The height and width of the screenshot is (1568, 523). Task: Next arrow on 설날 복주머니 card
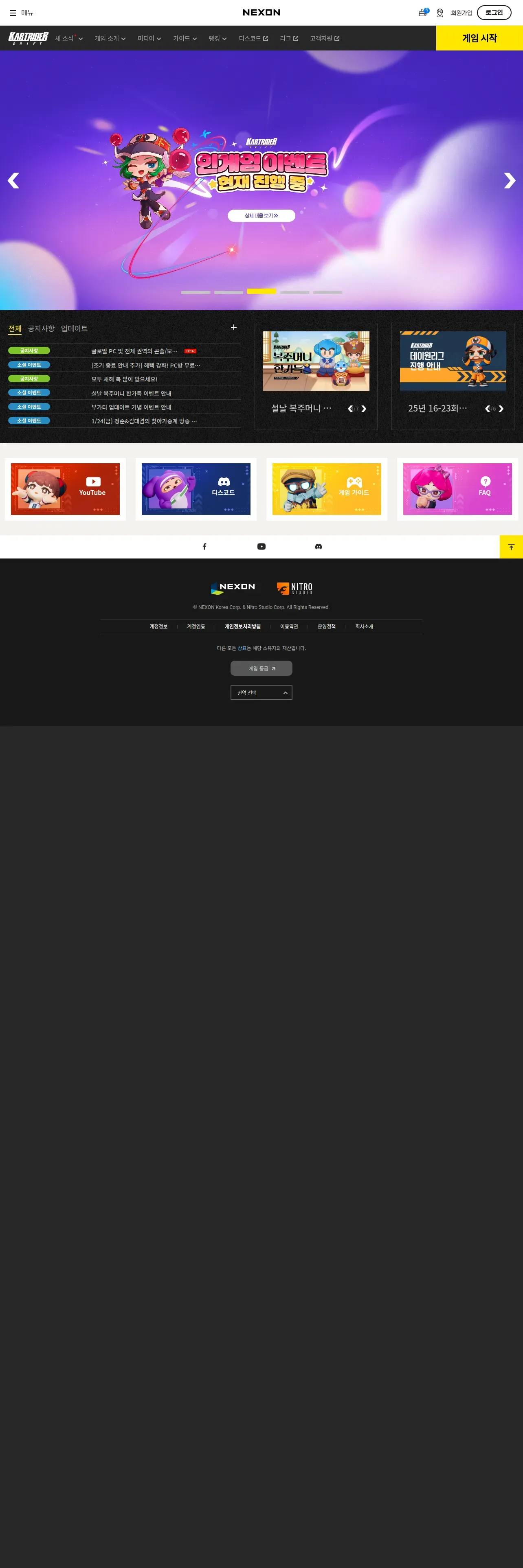pos(364,409)
